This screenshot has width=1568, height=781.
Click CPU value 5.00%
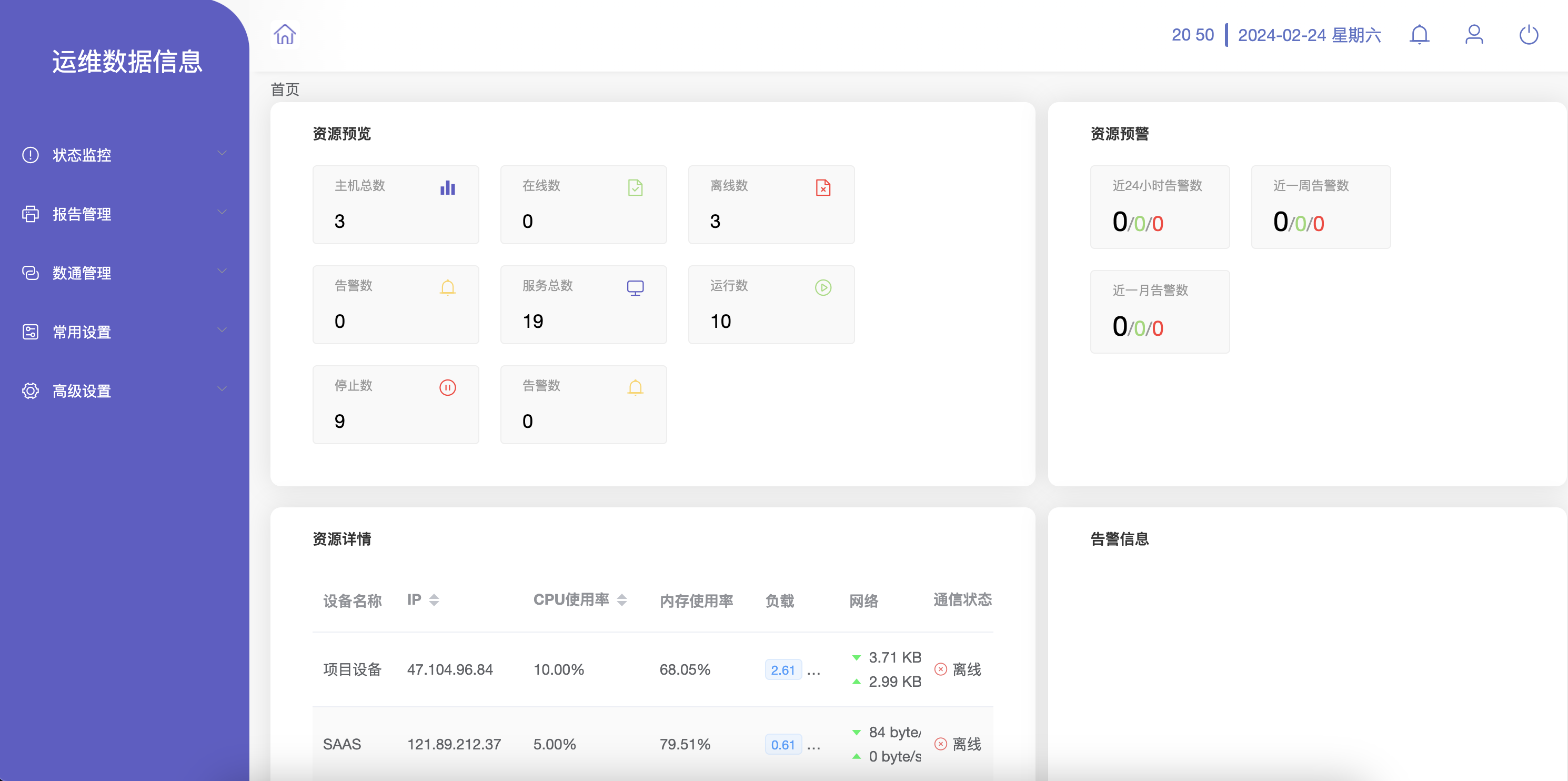[555, 745]
